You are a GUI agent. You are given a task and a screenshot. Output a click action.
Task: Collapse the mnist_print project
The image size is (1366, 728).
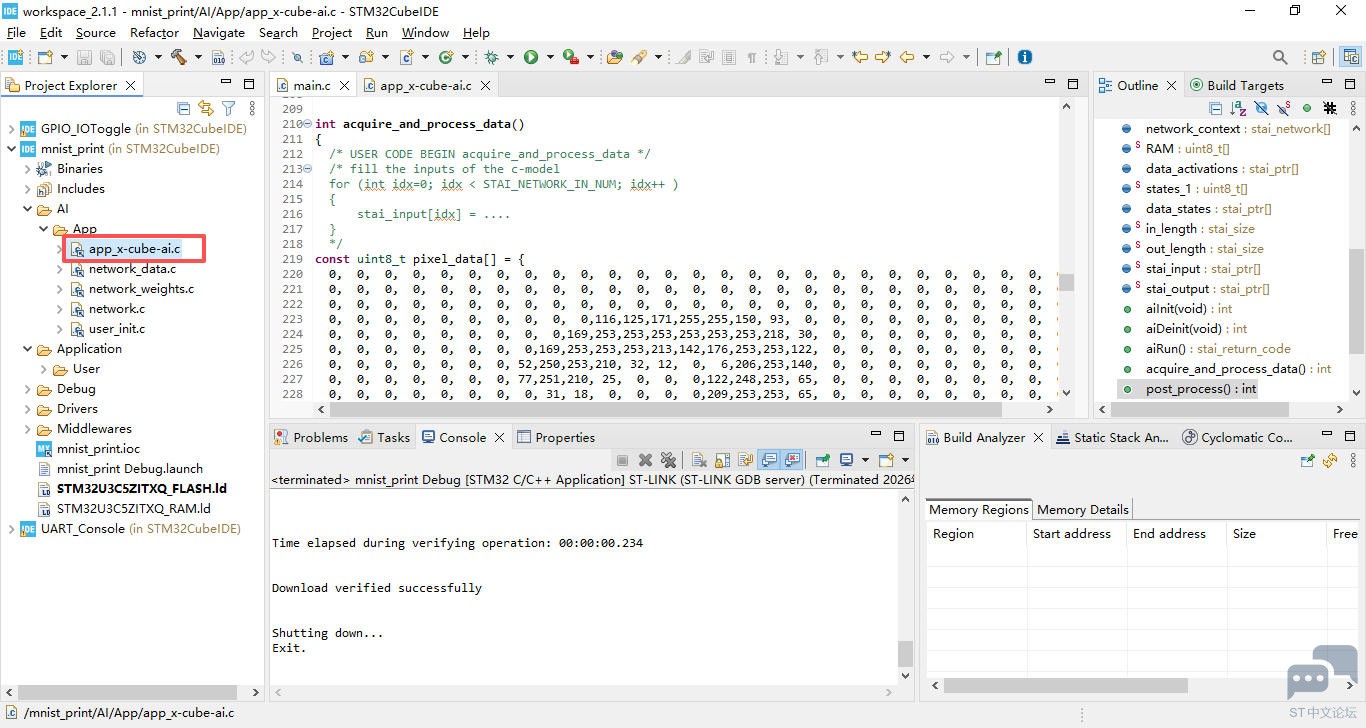pyautogui.click(x=12, y=149)
